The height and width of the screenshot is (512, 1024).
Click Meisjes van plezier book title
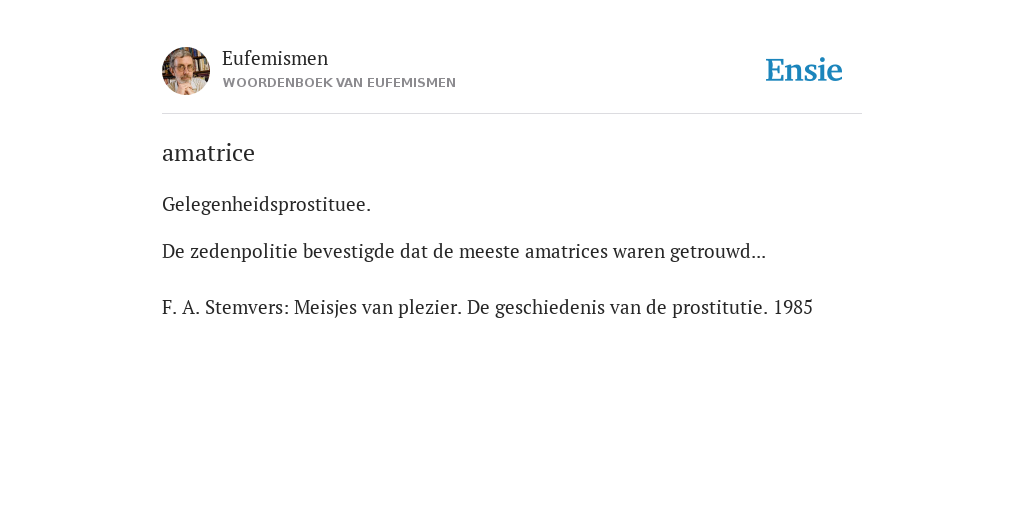coord(378,307)
